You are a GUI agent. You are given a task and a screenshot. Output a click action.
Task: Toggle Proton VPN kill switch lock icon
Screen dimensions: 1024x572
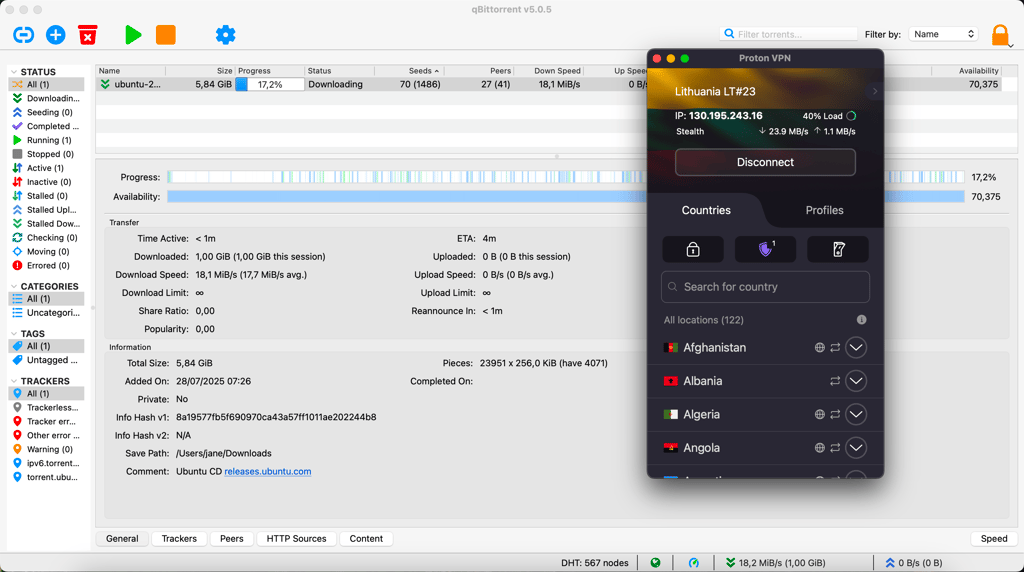click(x=693, y=249)
